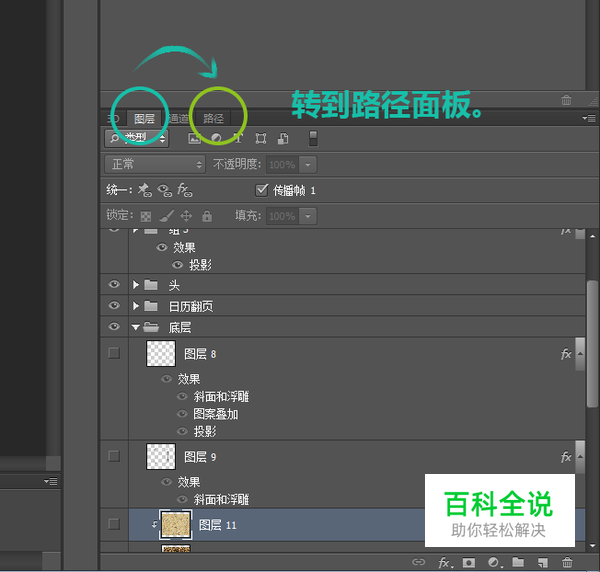
Task: Lock transparent pixels icon
Action: point(146,216)
